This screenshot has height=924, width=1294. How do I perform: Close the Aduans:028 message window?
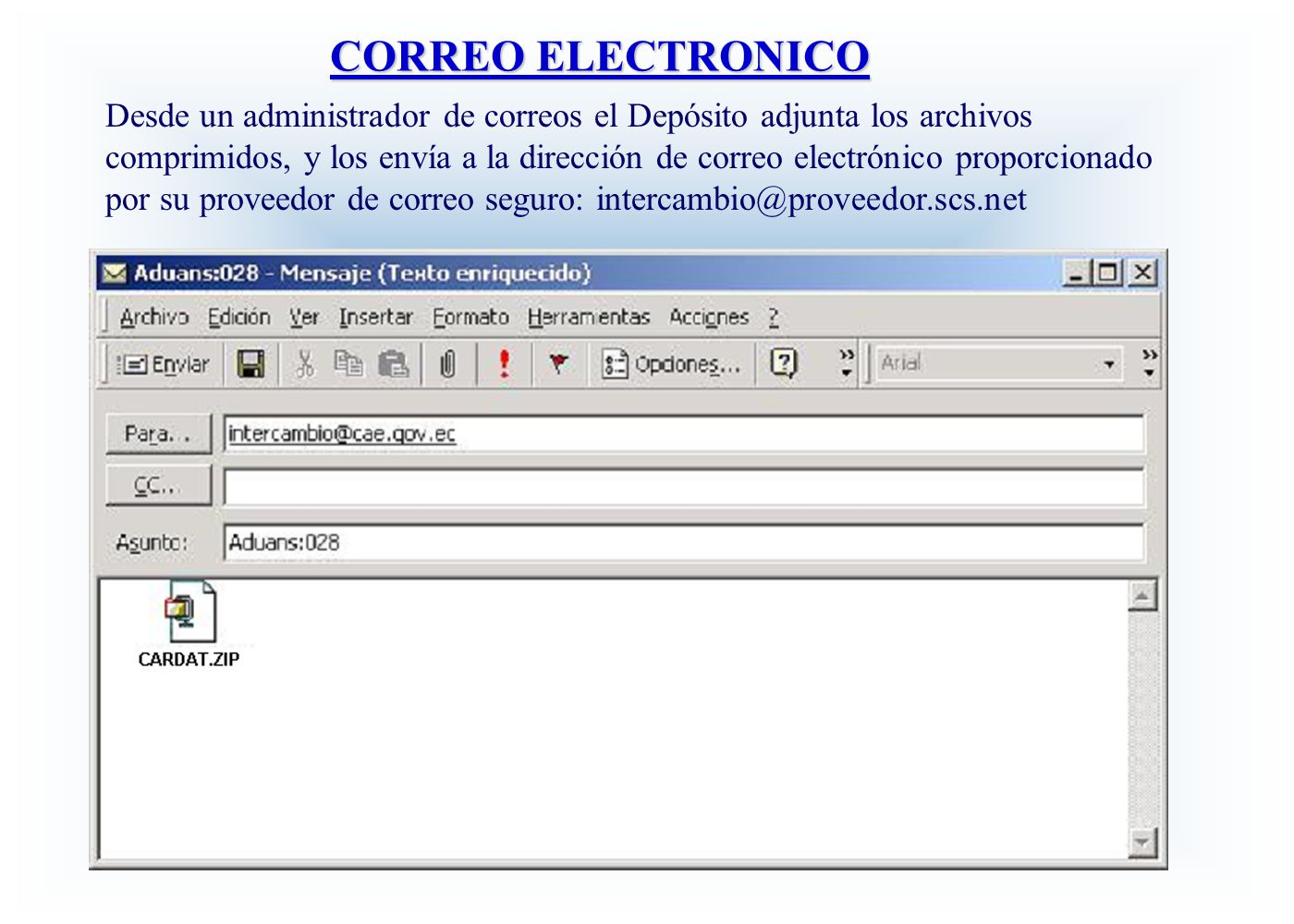point(1142,273)
